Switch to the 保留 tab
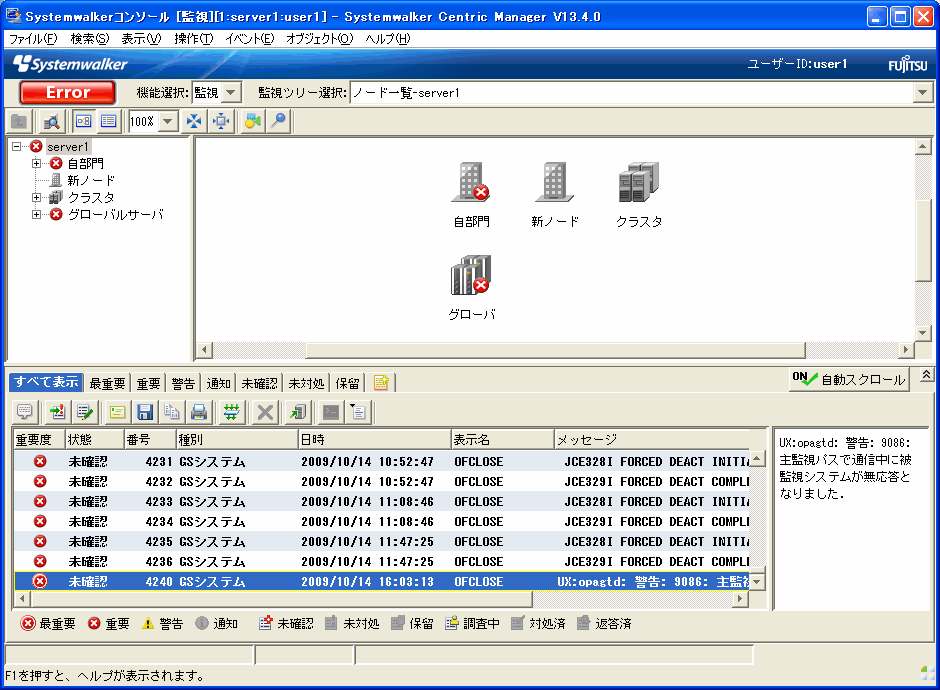The height and width of the screenshot is (690, 940). (x=347, y=383)
